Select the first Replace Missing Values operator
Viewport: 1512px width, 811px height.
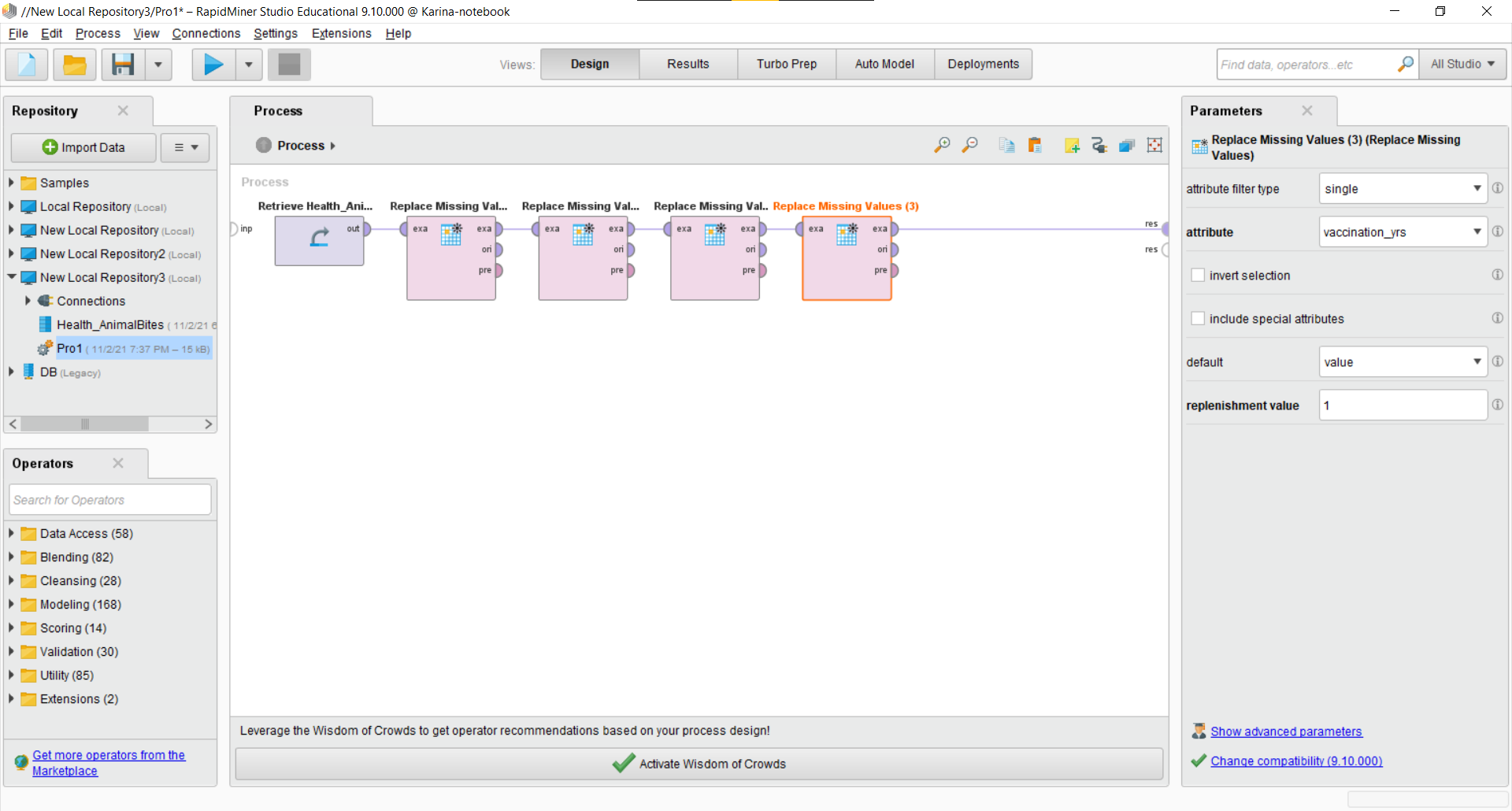(451, 258)
